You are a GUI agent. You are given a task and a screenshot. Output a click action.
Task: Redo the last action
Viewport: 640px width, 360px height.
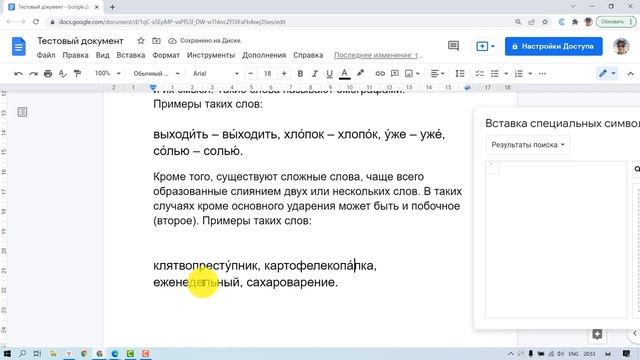pyautogui.click(x=33, y=73)
